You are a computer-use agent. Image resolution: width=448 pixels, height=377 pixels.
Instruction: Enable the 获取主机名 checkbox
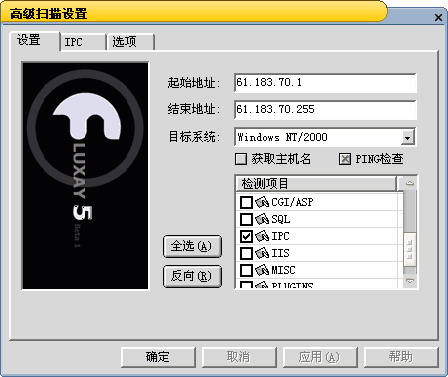241,159
